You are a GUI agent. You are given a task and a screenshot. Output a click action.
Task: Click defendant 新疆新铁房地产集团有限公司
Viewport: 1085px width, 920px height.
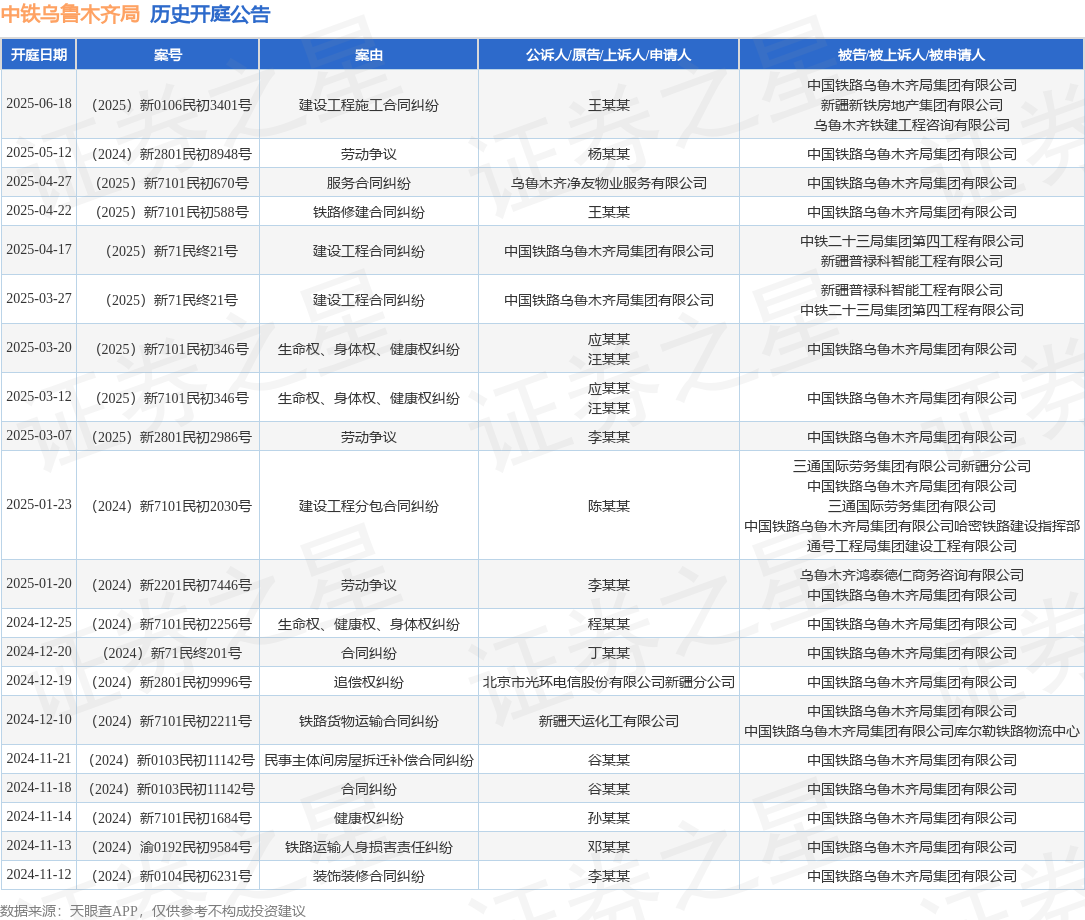coord(912,105)
